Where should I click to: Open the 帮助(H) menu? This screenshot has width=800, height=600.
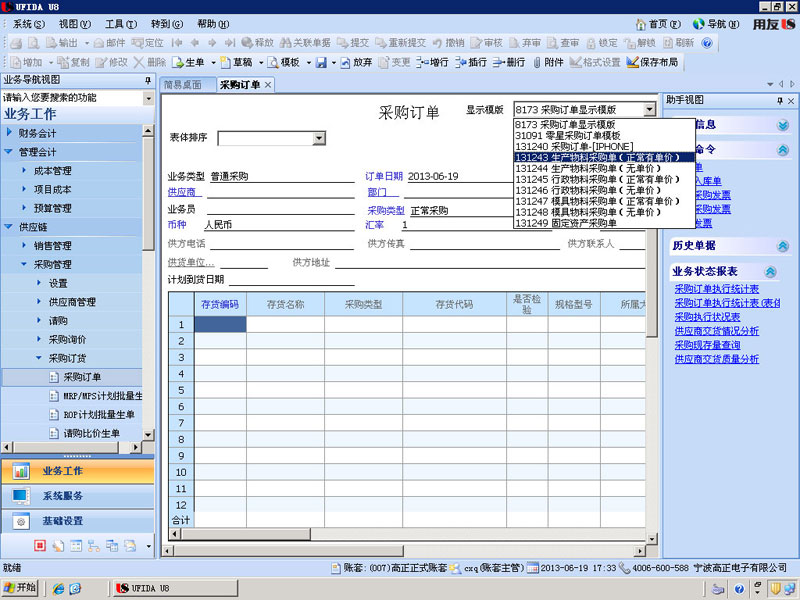[213, 24]
